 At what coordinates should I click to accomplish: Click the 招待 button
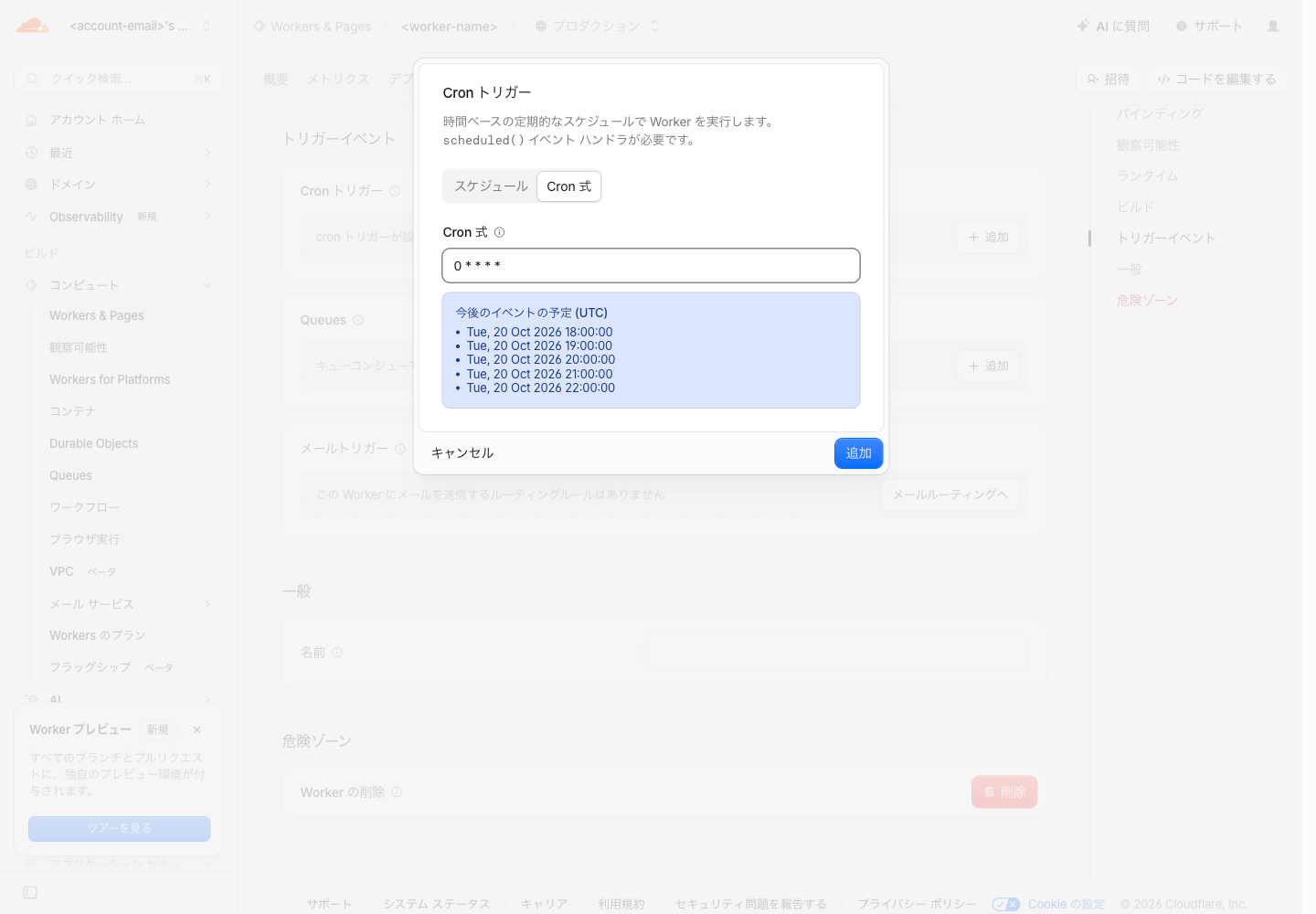click(1108, 80)
